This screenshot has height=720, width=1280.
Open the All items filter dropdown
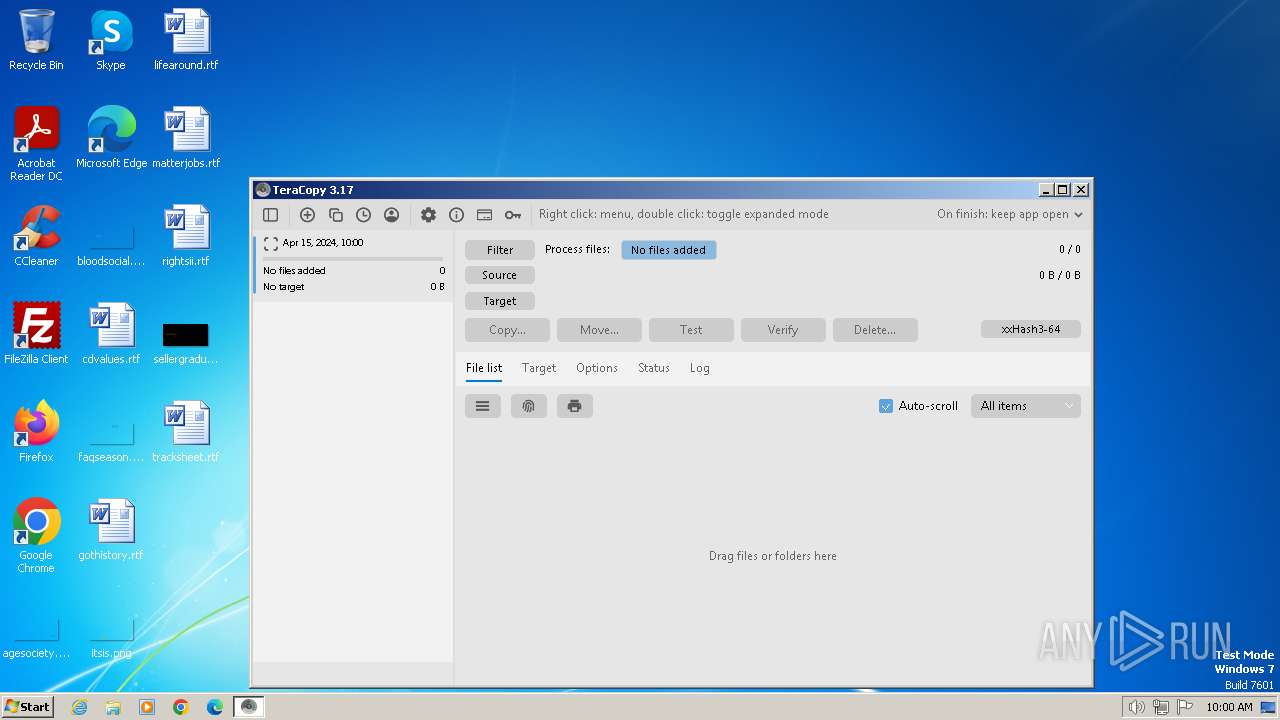[1025, 406]
